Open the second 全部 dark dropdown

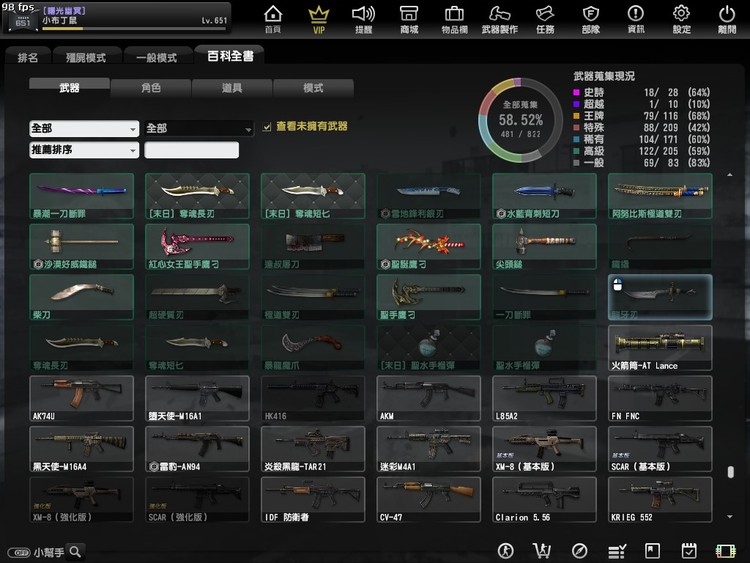click(199, 128)
